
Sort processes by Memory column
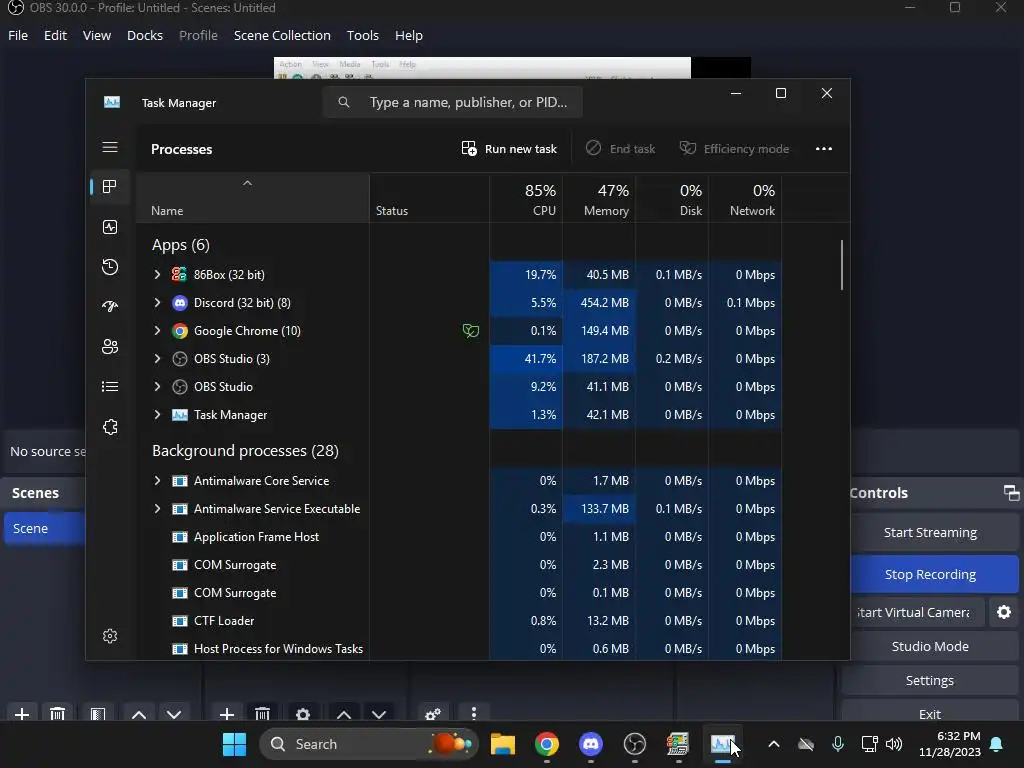tap(599, 199)
